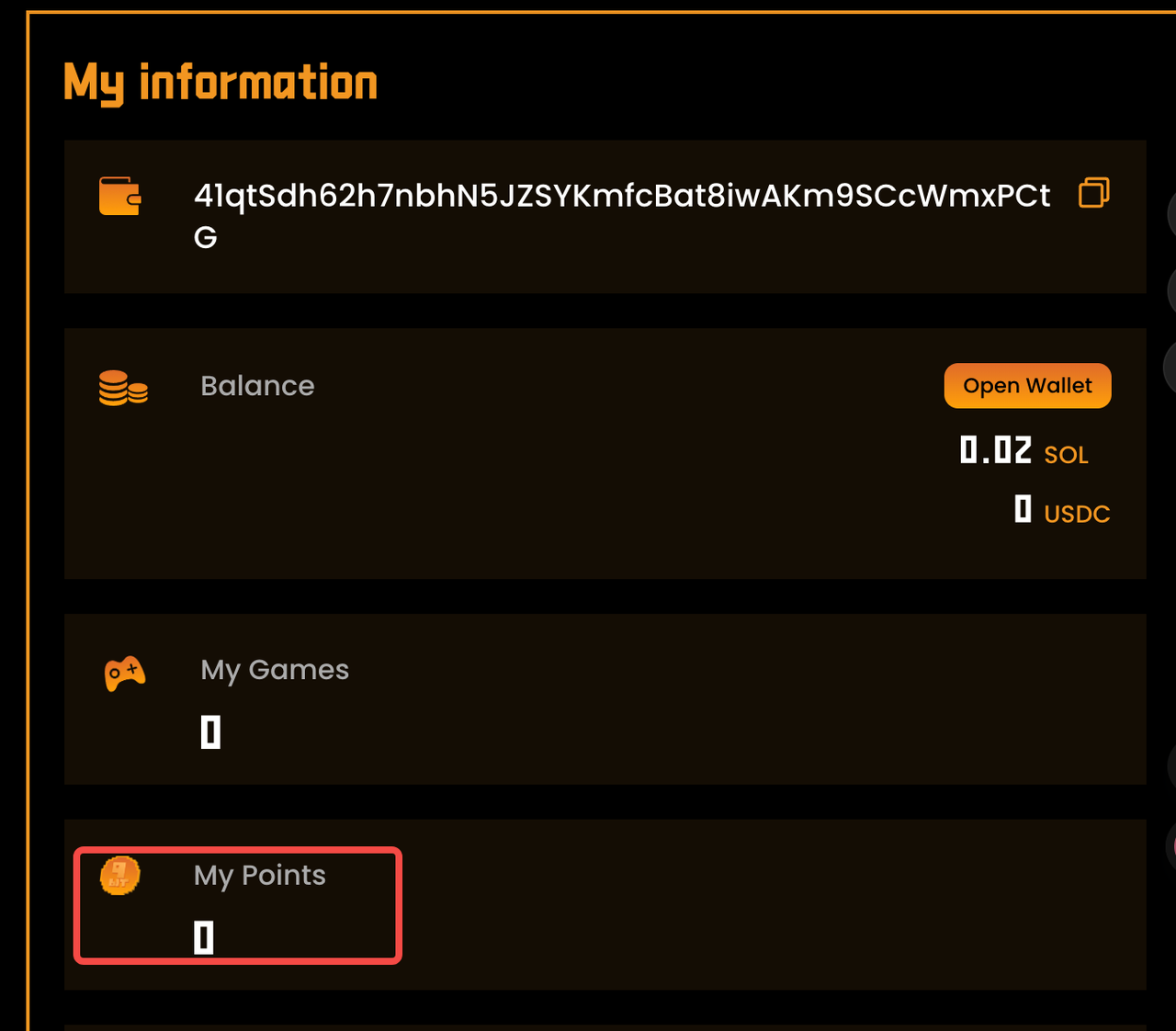Click the SOL currency label
This screenshot has width=1176, height=1031.
click(1066, 455)
